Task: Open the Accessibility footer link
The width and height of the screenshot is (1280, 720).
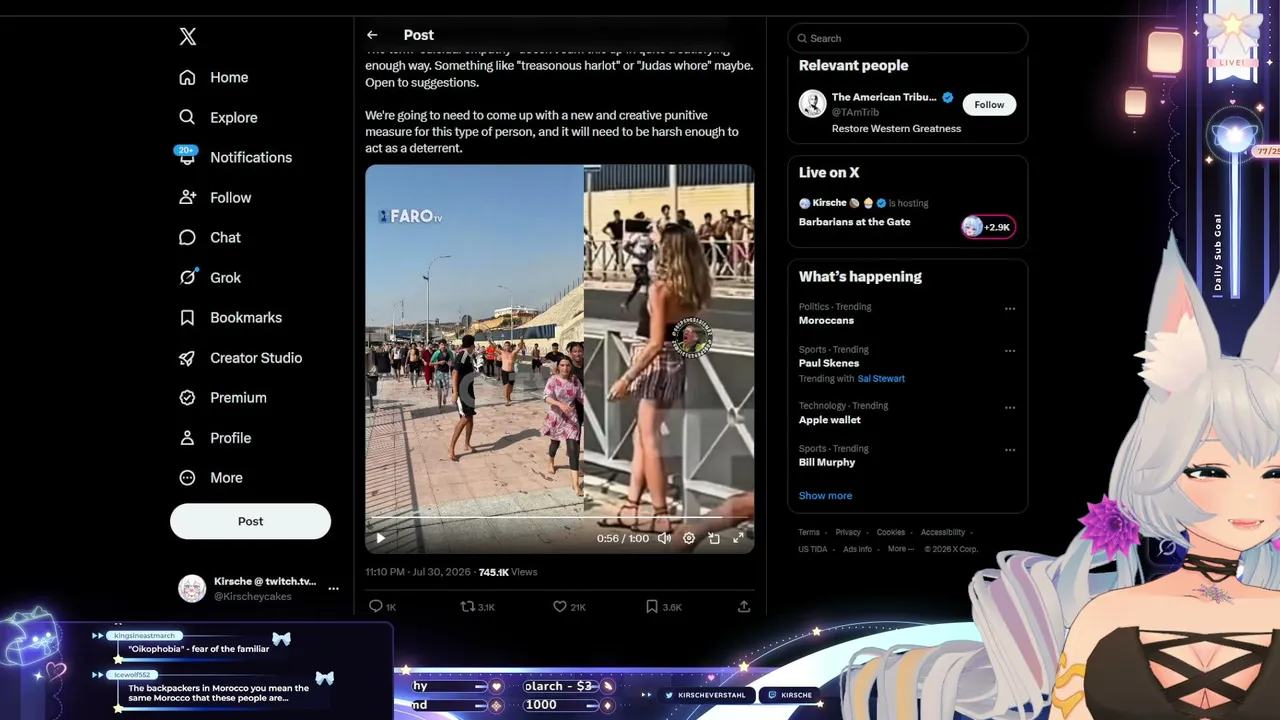Action: pos(943,533)
